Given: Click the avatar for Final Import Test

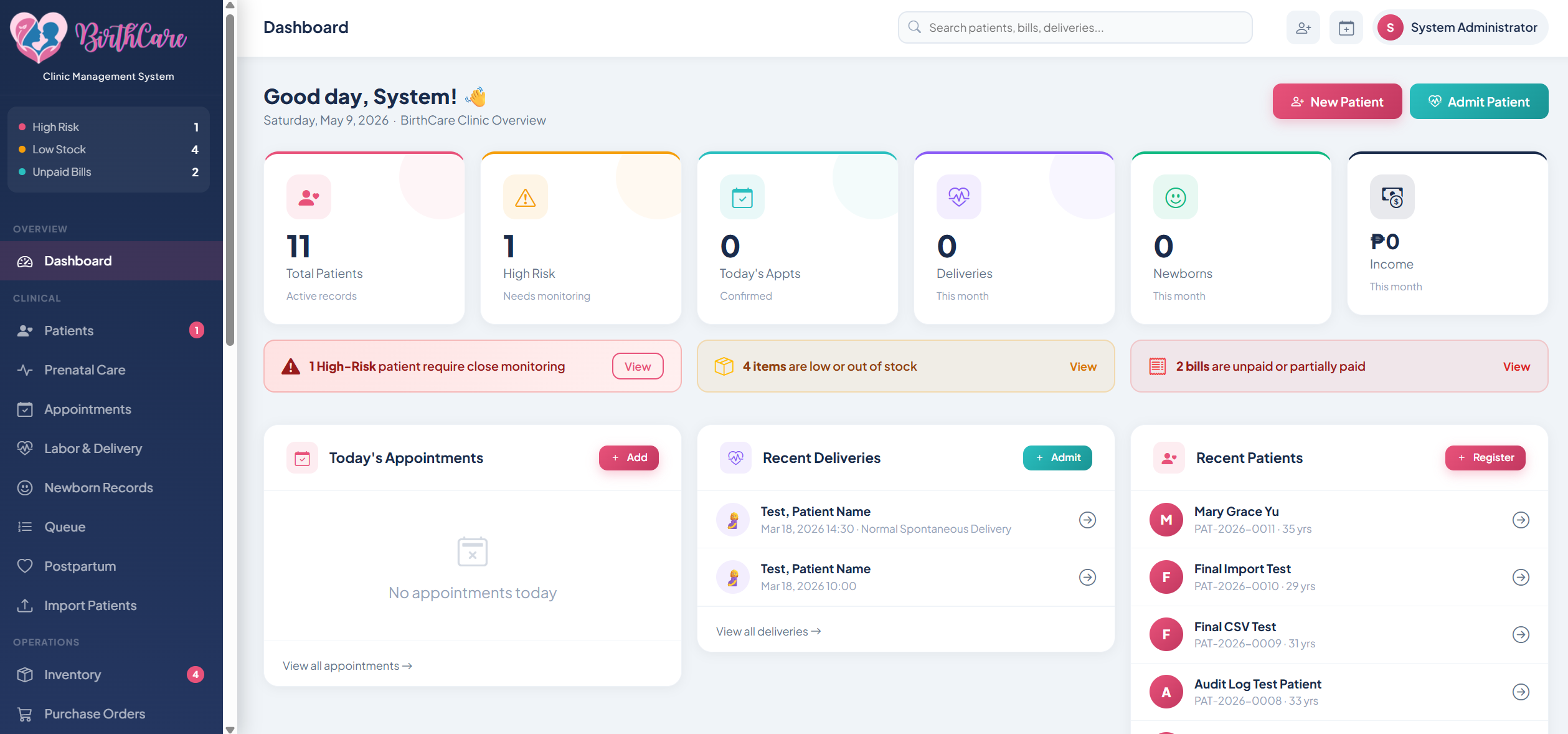Looking at the screenshot, I should click(x=1166, y=577).
